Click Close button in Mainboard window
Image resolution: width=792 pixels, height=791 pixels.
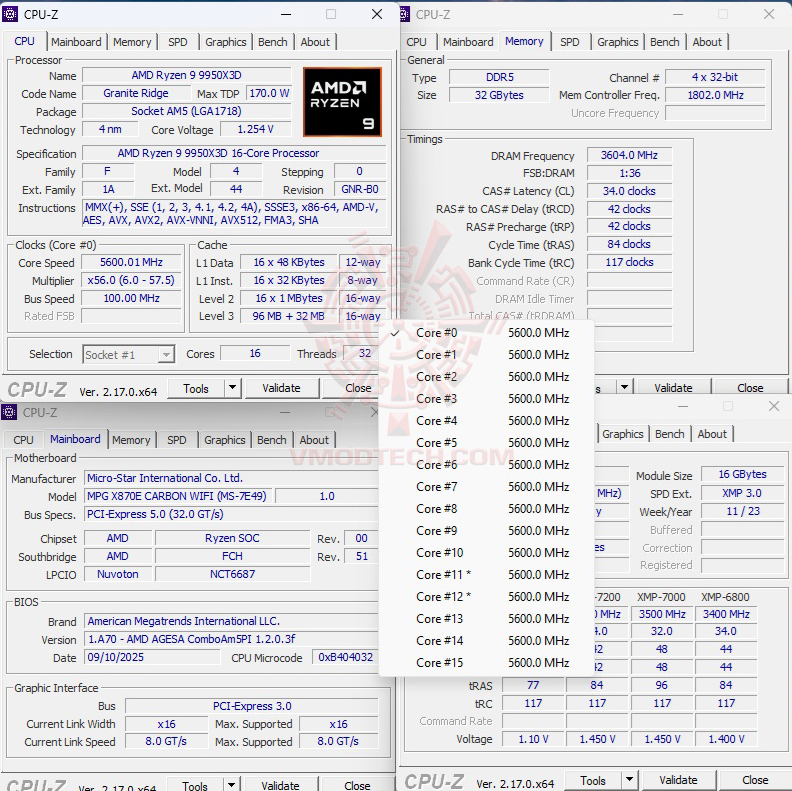pos(357,785)
